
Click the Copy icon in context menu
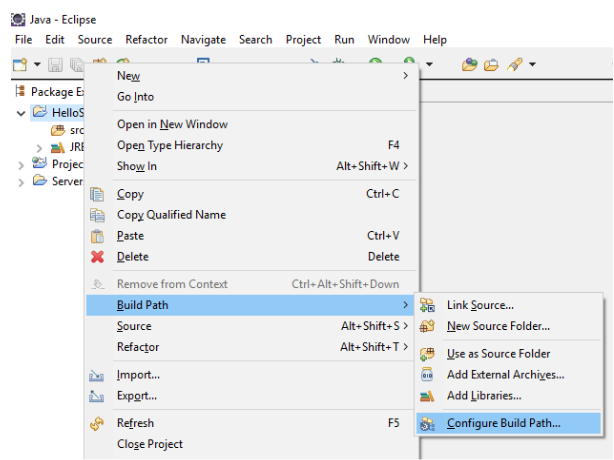coord(98,194)
